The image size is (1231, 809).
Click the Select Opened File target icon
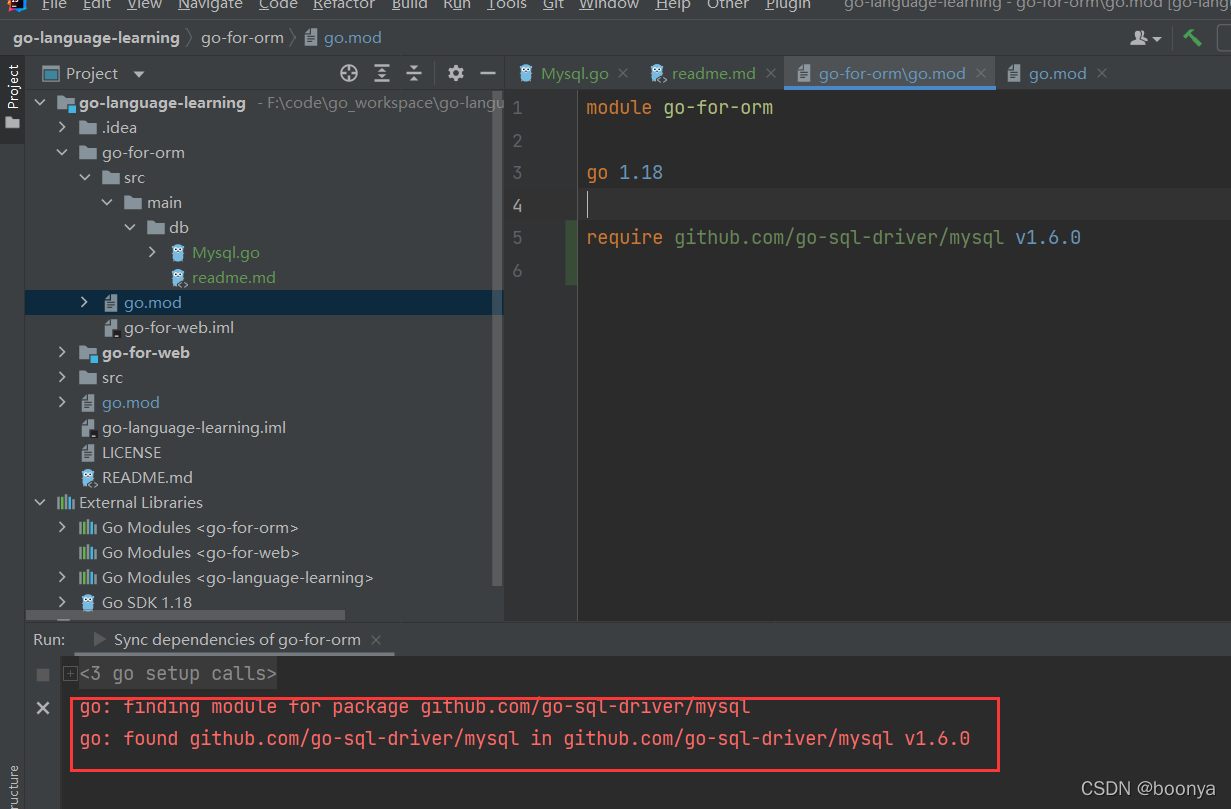pyautogui.click(x=349, y=73)
